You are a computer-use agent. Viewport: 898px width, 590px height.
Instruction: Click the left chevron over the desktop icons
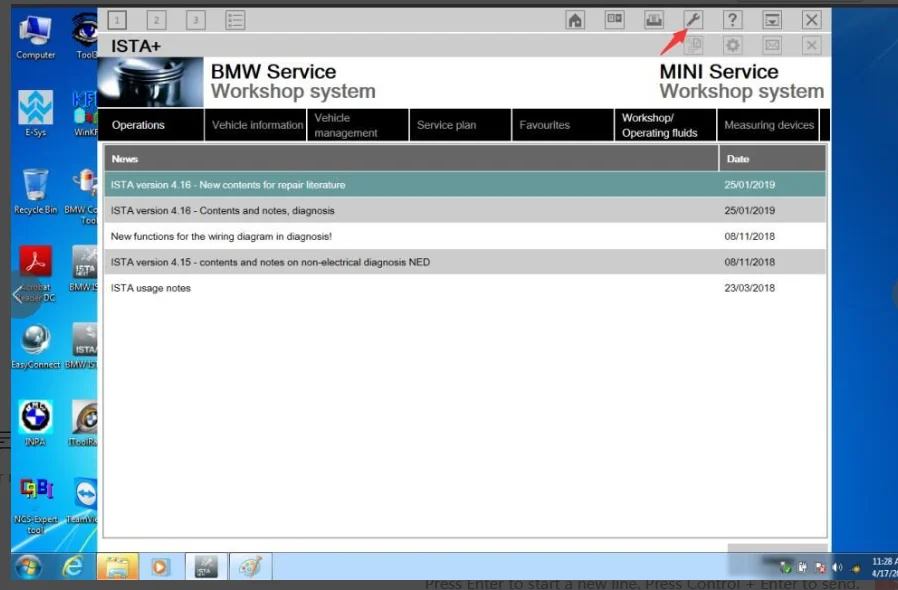click(x=17, y=294)
